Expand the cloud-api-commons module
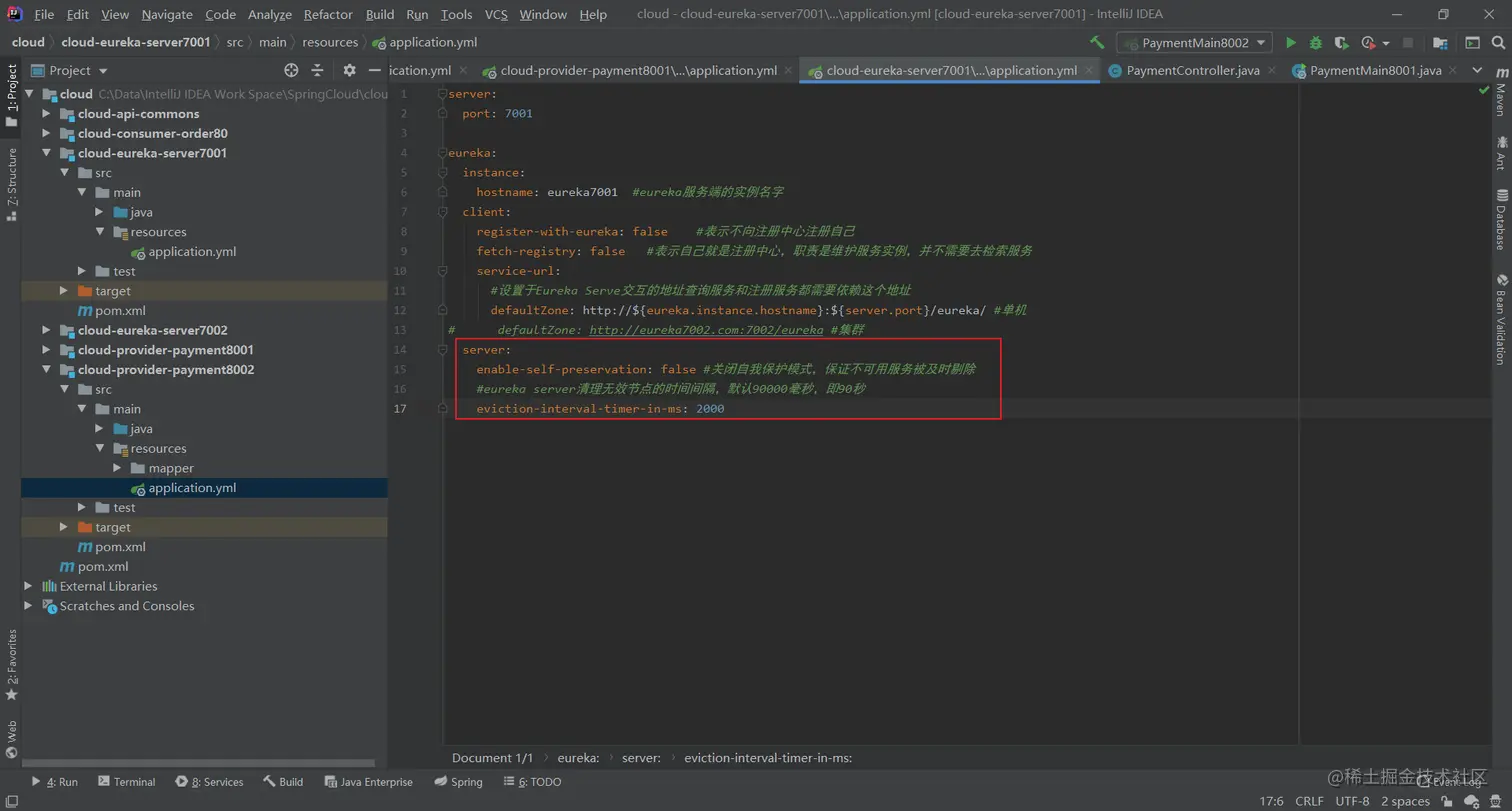The width and height of the screenshot is (1512, 811). [x=46, y=114]
